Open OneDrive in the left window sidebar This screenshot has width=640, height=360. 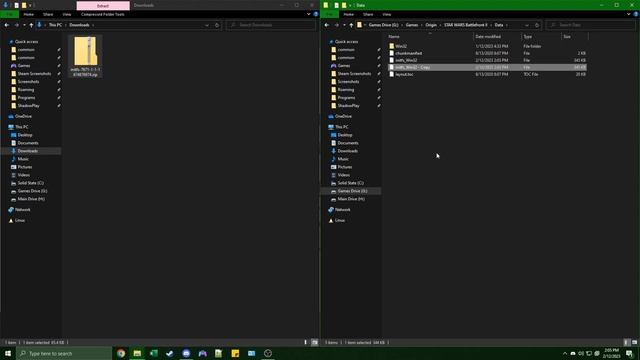tap(23, 116)
